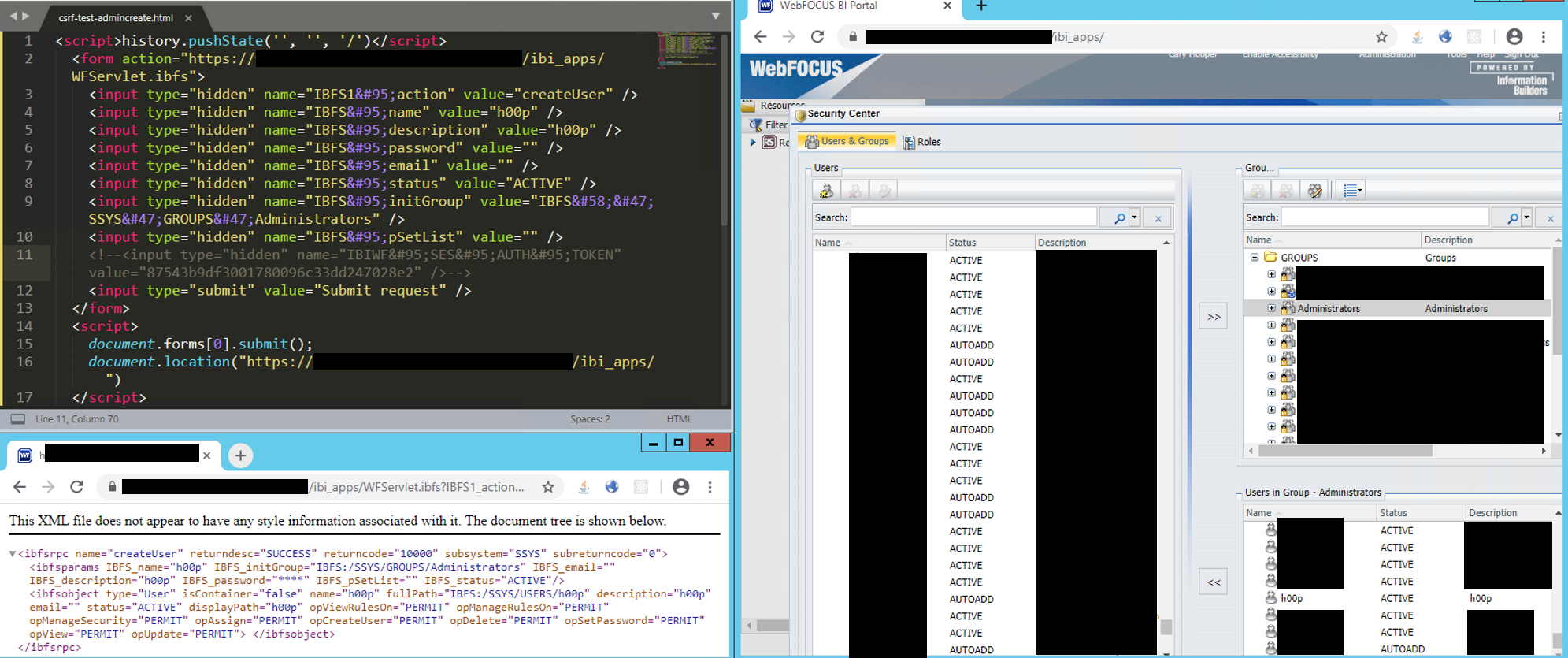Click the >> add user to group button
Screen dimensions: 1568x658
(1214, 317)
